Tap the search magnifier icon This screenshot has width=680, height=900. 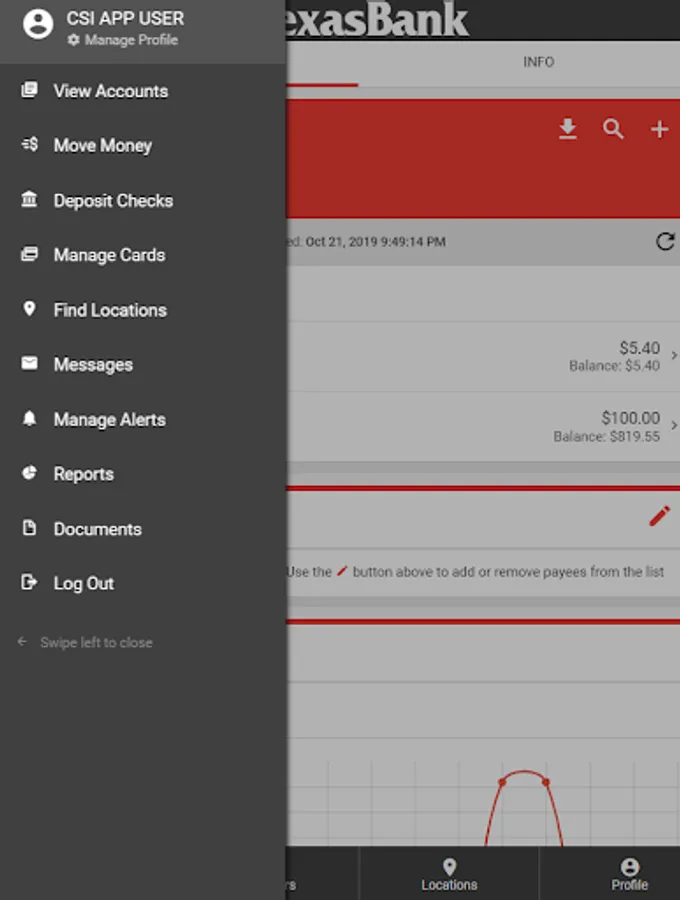click(613, 129)
